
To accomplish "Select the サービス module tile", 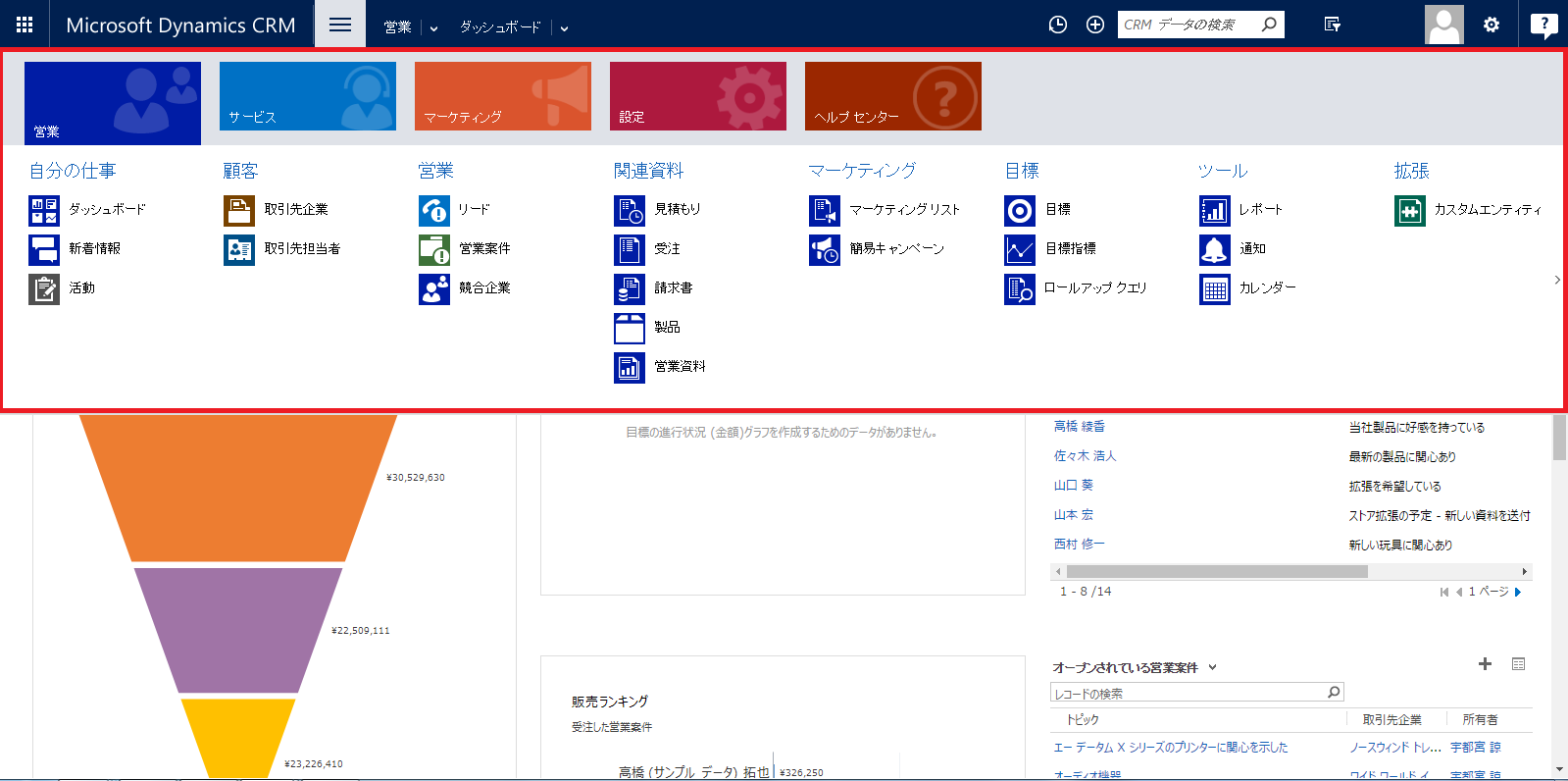I will [x=308, y=96].
